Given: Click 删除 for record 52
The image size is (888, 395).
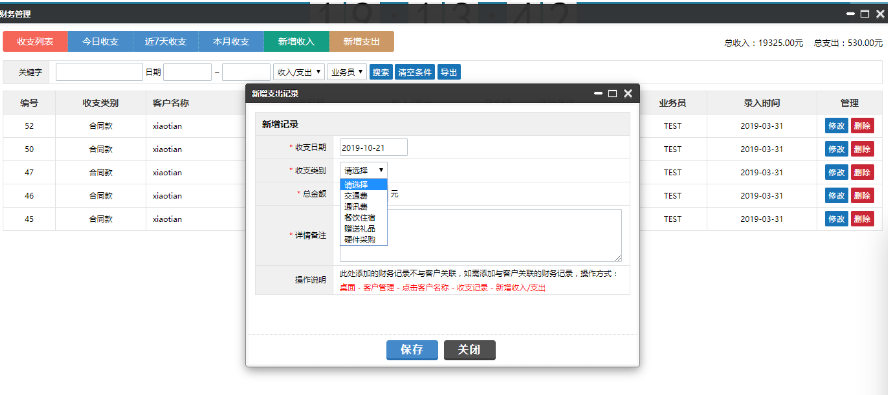Looking at the screenshot, I should (x=862, y=126).
